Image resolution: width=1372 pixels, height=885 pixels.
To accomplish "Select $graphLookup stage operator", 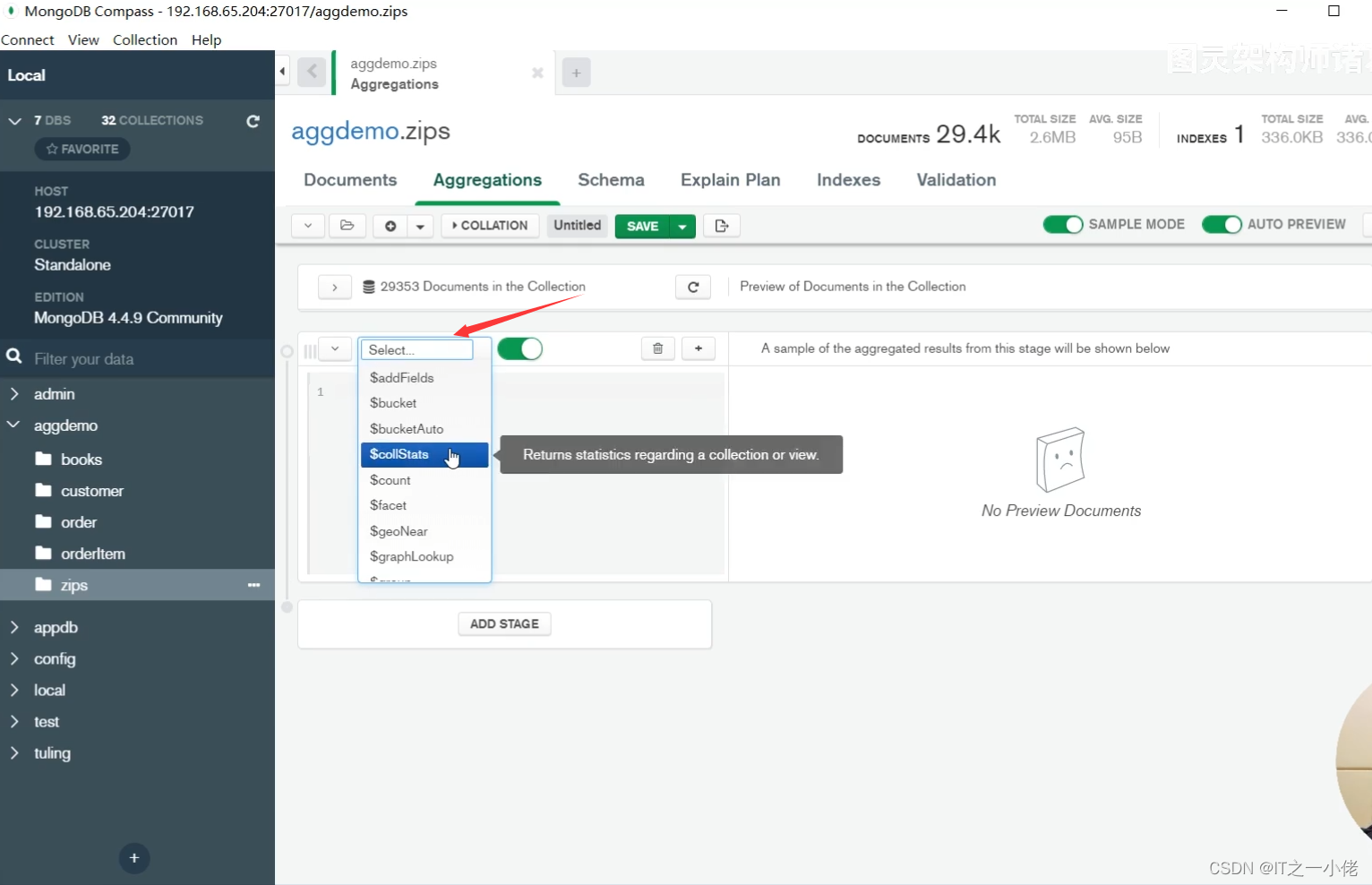I will tap(424, 556).
